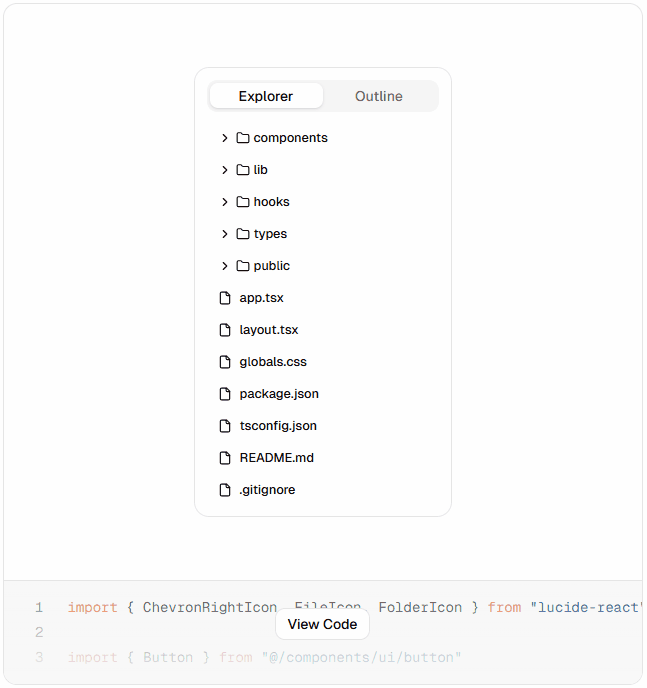Click code line 1 import statement

355,608
